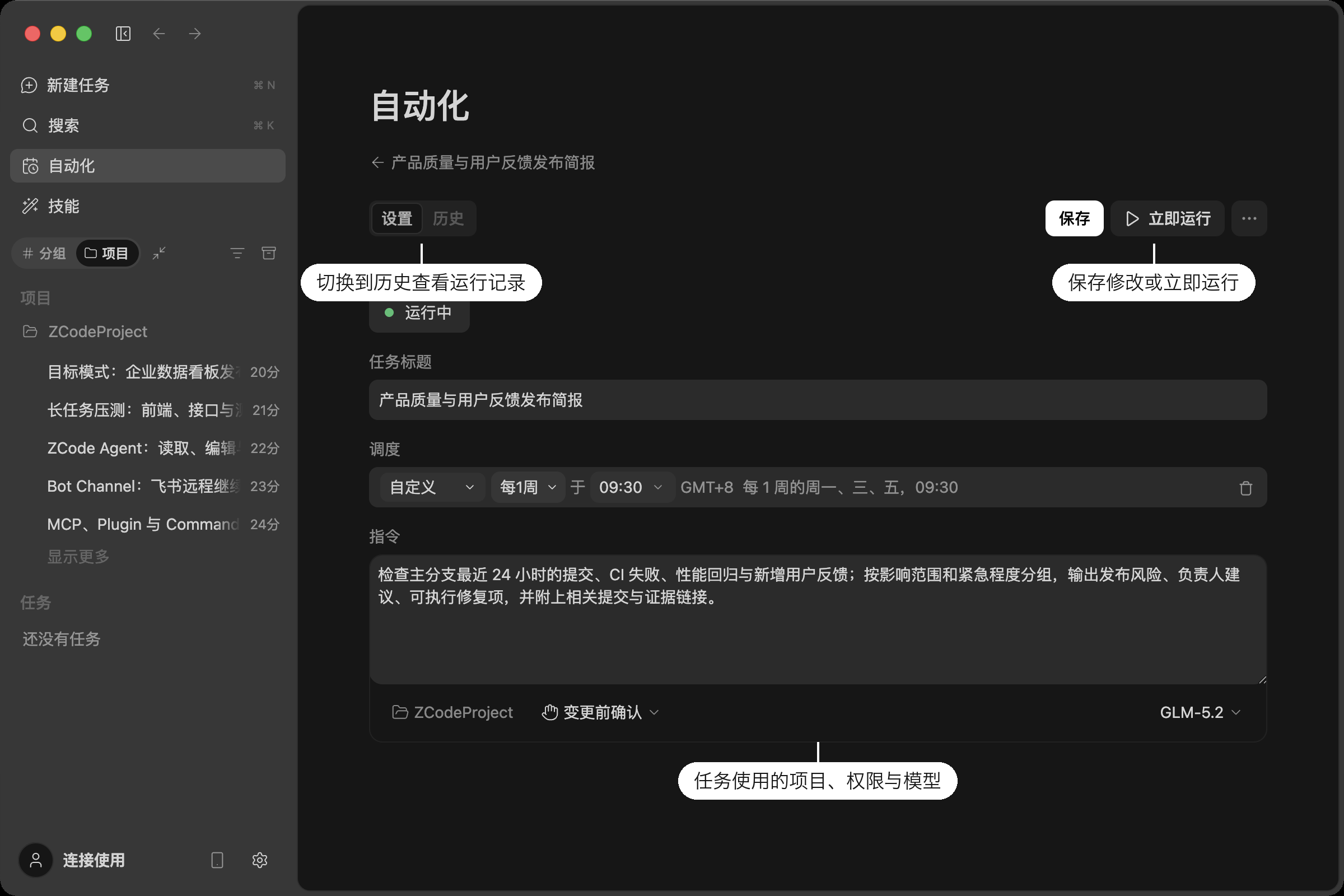Click the 保存 button

[1074, 218]
